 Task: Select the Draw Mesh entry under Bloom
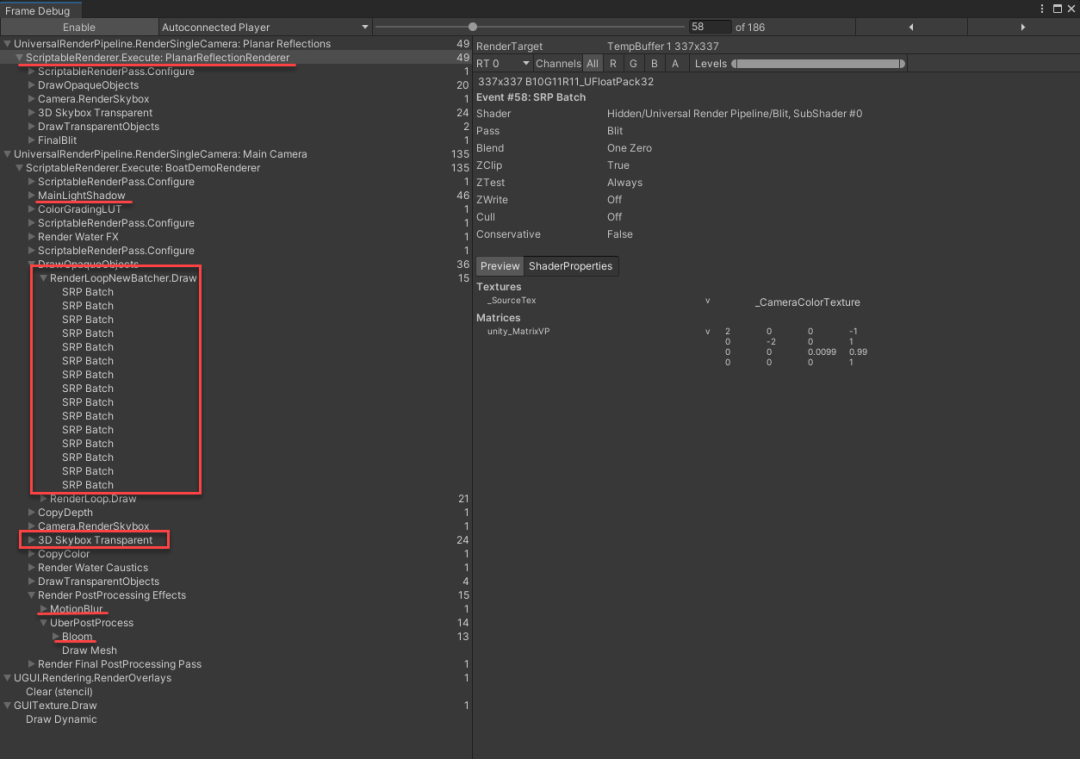pos(89,650)
